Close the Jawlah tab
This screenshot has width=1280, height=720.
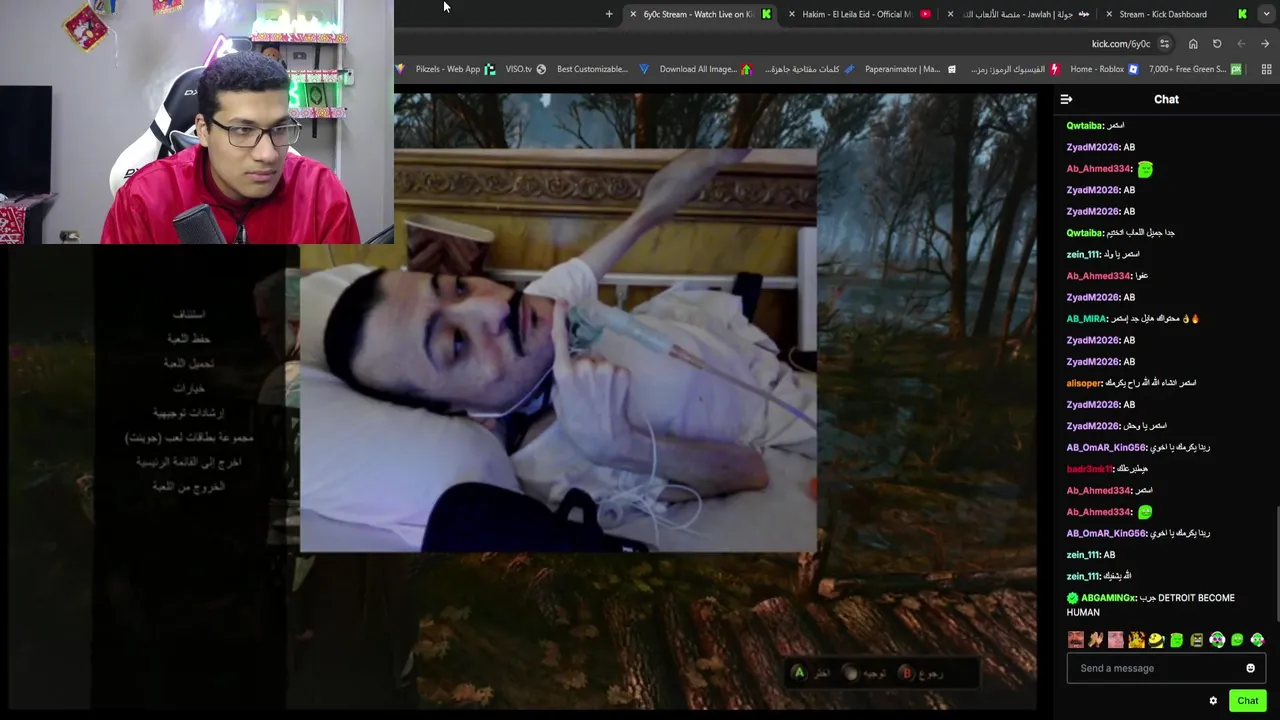click(951, 14)
